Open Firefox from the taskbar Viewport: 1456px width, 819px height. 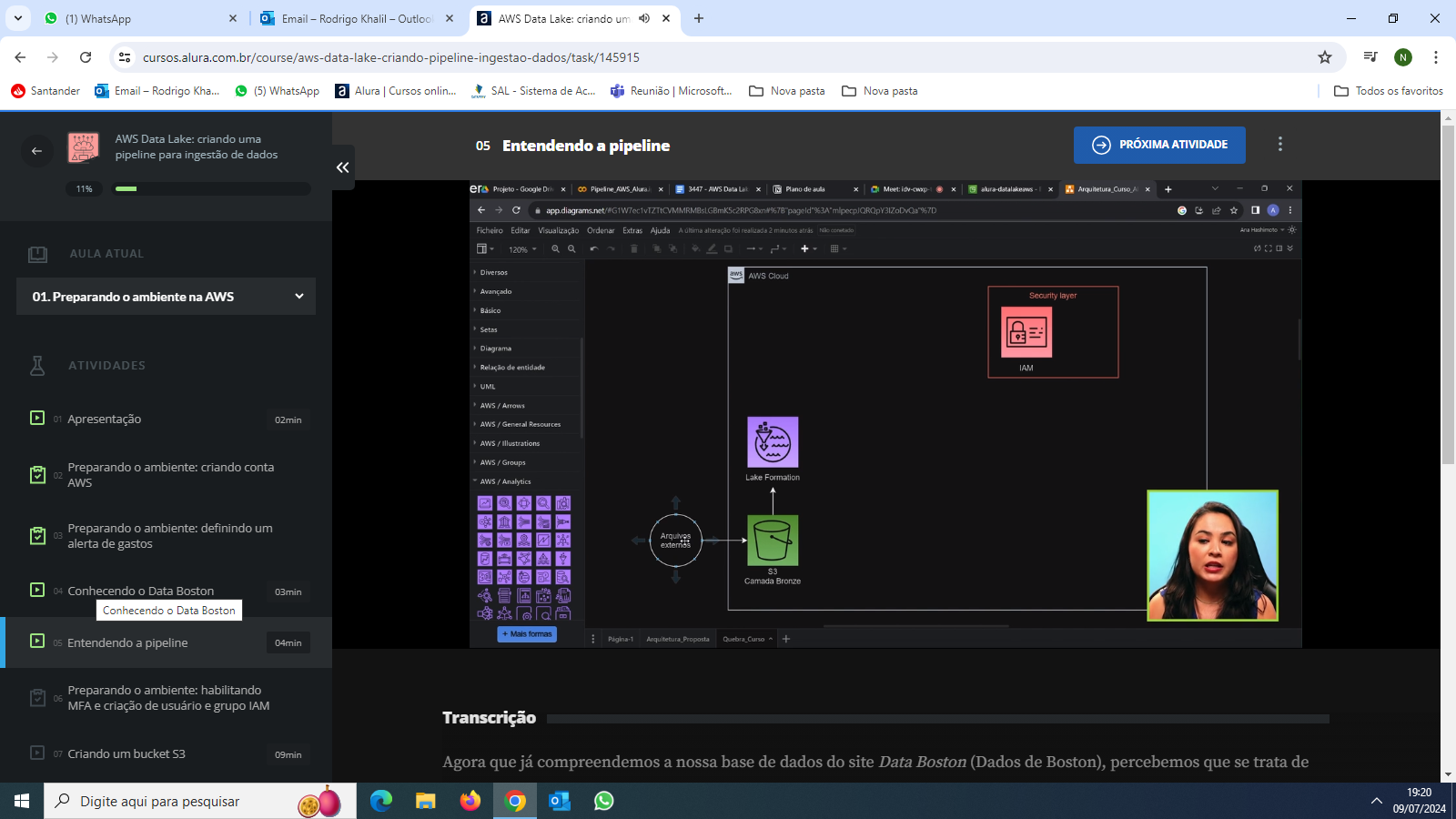[x=470, y=801]
